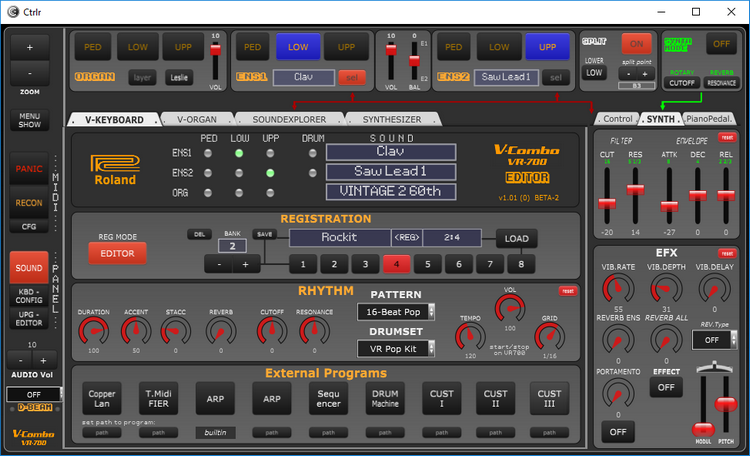Click the red PANIC button
Viewport: 750px width, 456px height.
click(29, 169)
